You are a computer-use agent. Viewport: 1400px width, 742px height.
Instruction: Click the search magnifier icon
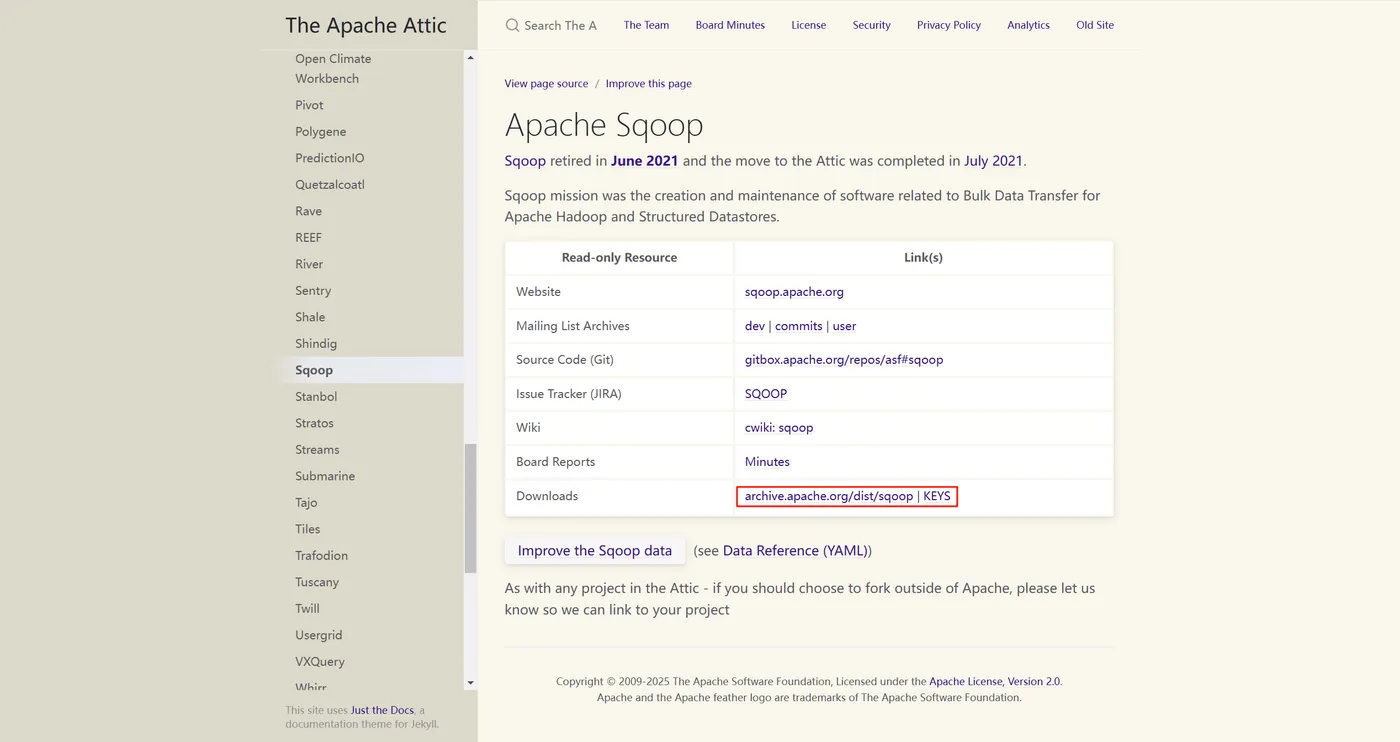(512, 25)
